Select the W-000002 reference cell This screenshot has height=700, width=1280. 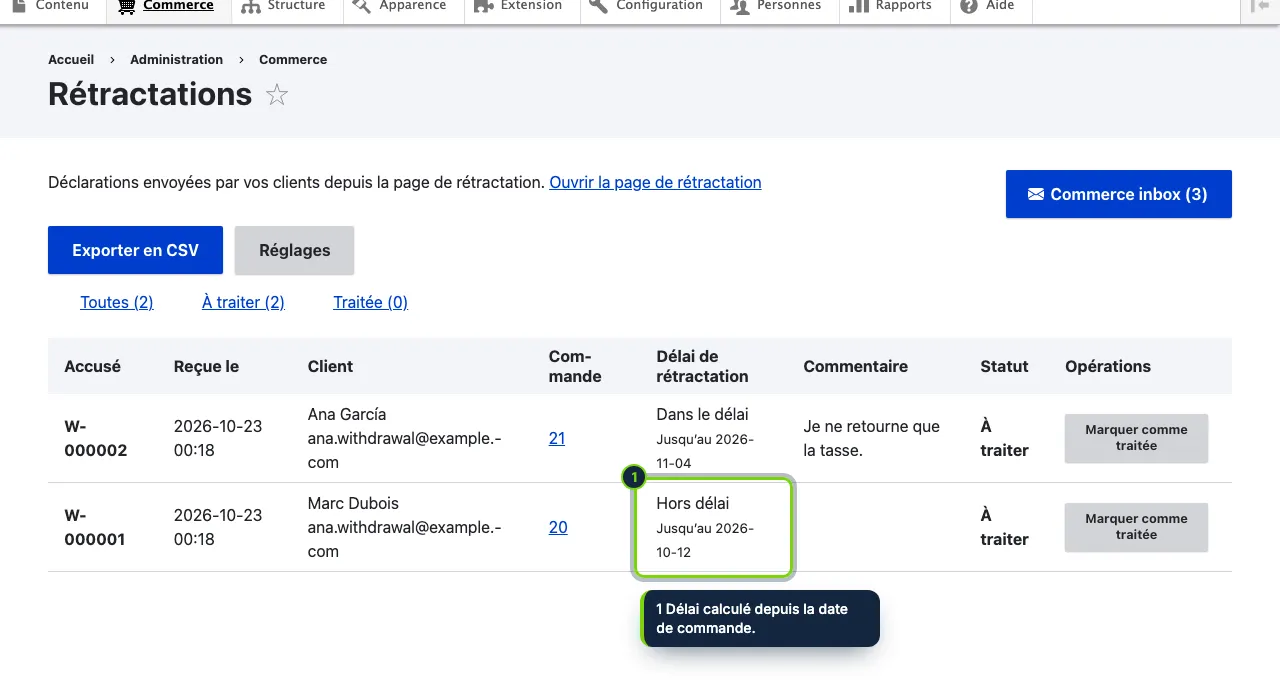coord(96,438)
